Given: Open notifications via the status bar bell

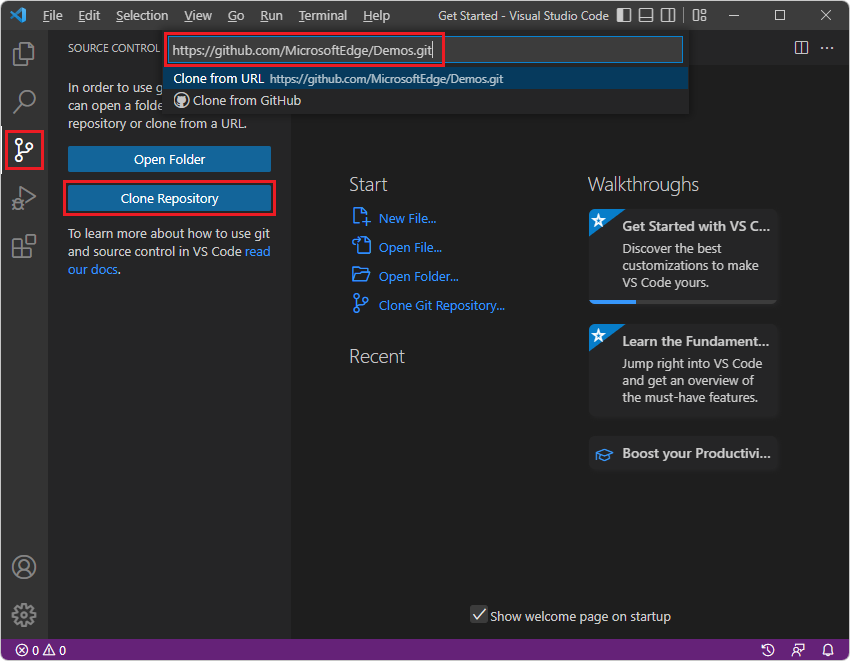Looking at the screenshot, I should click(829, 649).
